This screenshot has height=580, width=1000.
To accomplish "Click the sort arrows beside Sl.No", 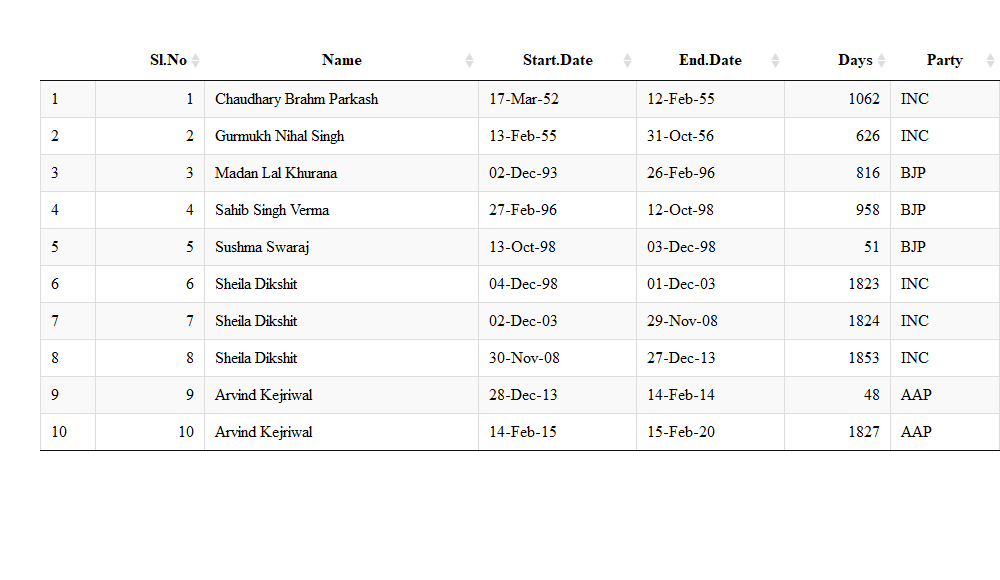I will coord(196,61).
